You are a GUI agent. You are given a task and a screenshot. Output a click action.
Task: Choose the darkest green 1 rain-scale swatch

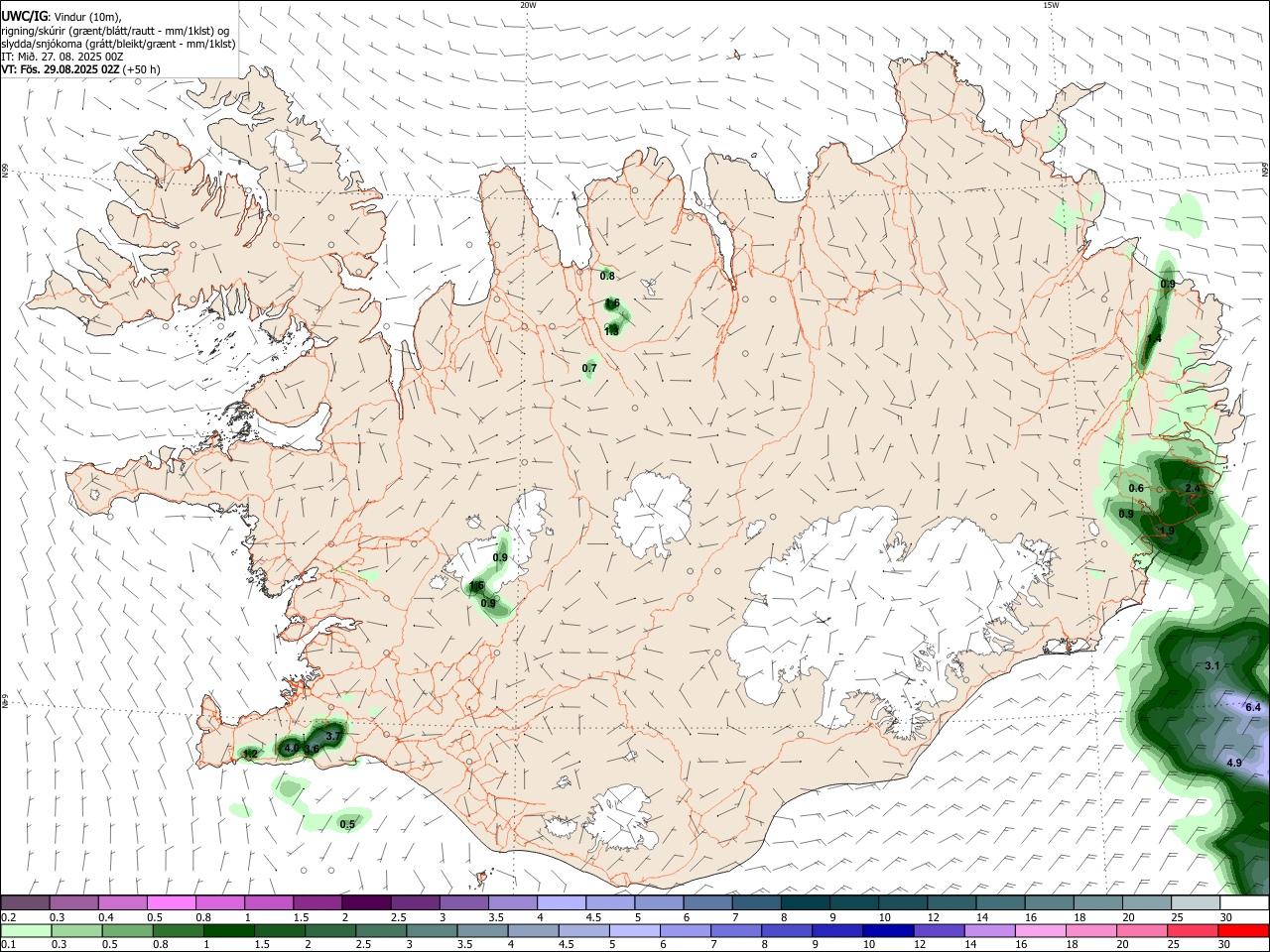click(229, 931)
